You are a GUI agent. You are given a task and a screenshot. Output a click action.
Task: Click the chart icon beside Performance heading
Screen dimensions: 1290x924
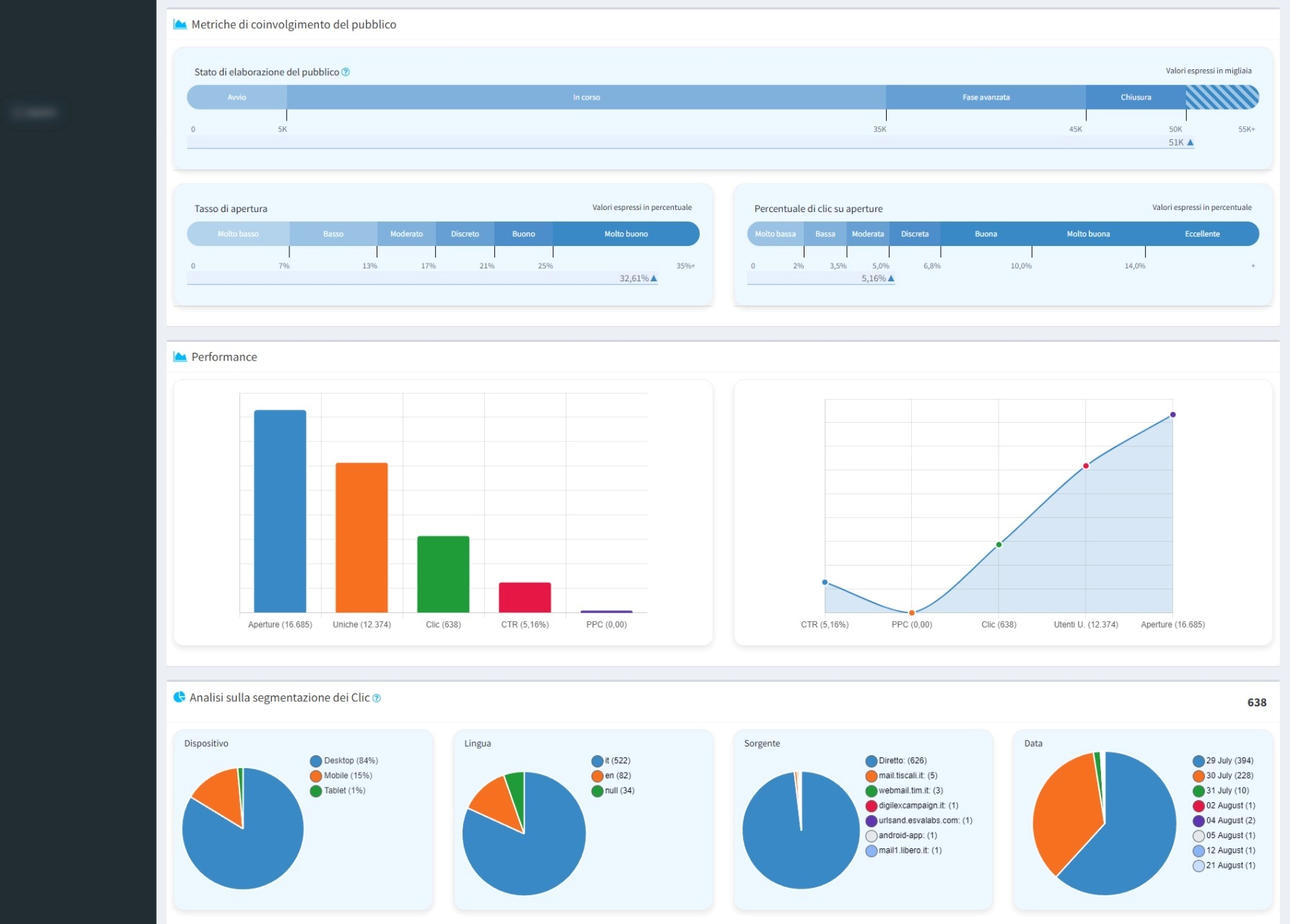coord(180,357)
